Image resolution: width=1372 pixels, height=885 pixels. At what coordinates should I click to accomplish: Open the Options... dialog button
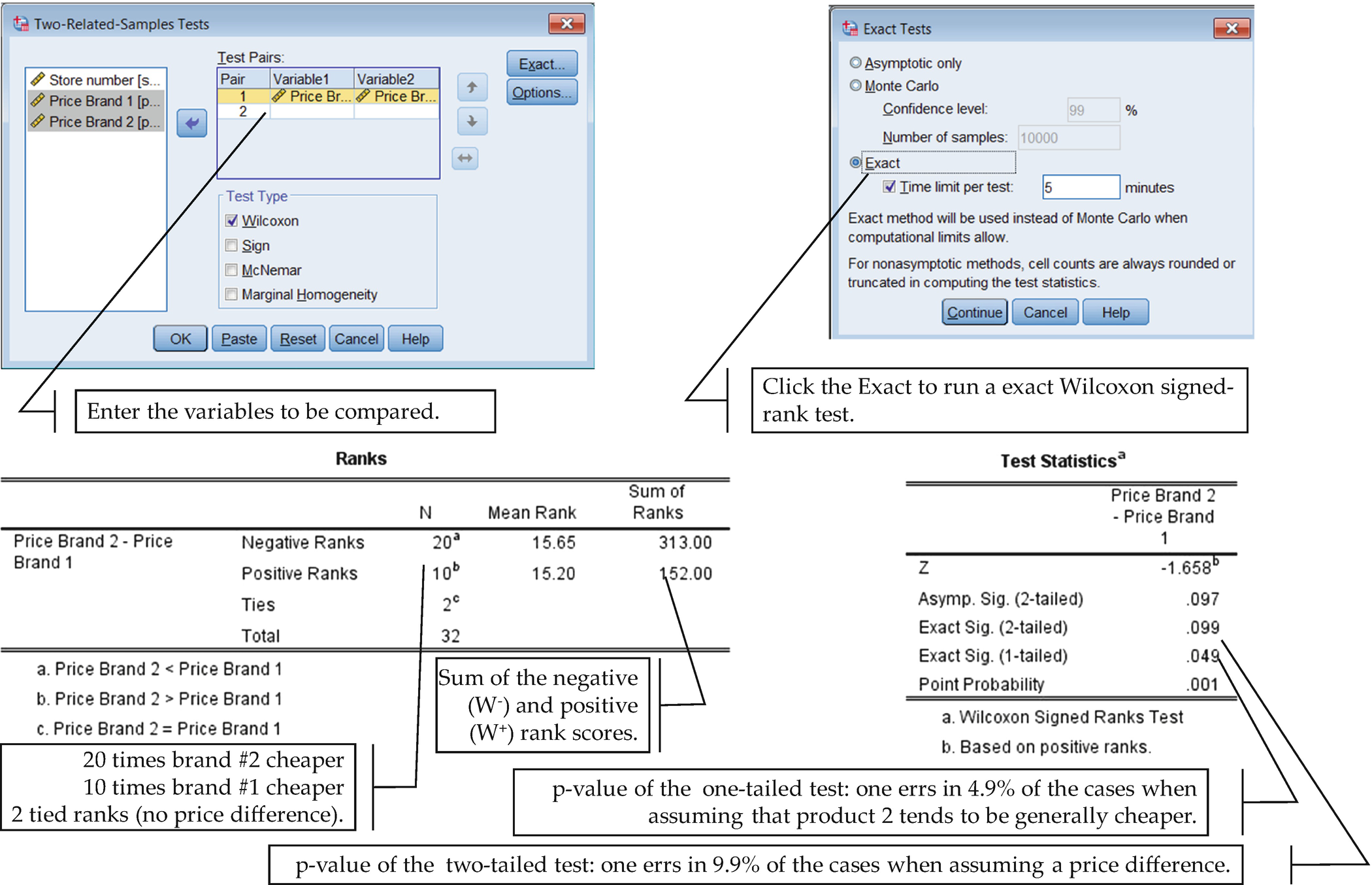click(541, 93)
